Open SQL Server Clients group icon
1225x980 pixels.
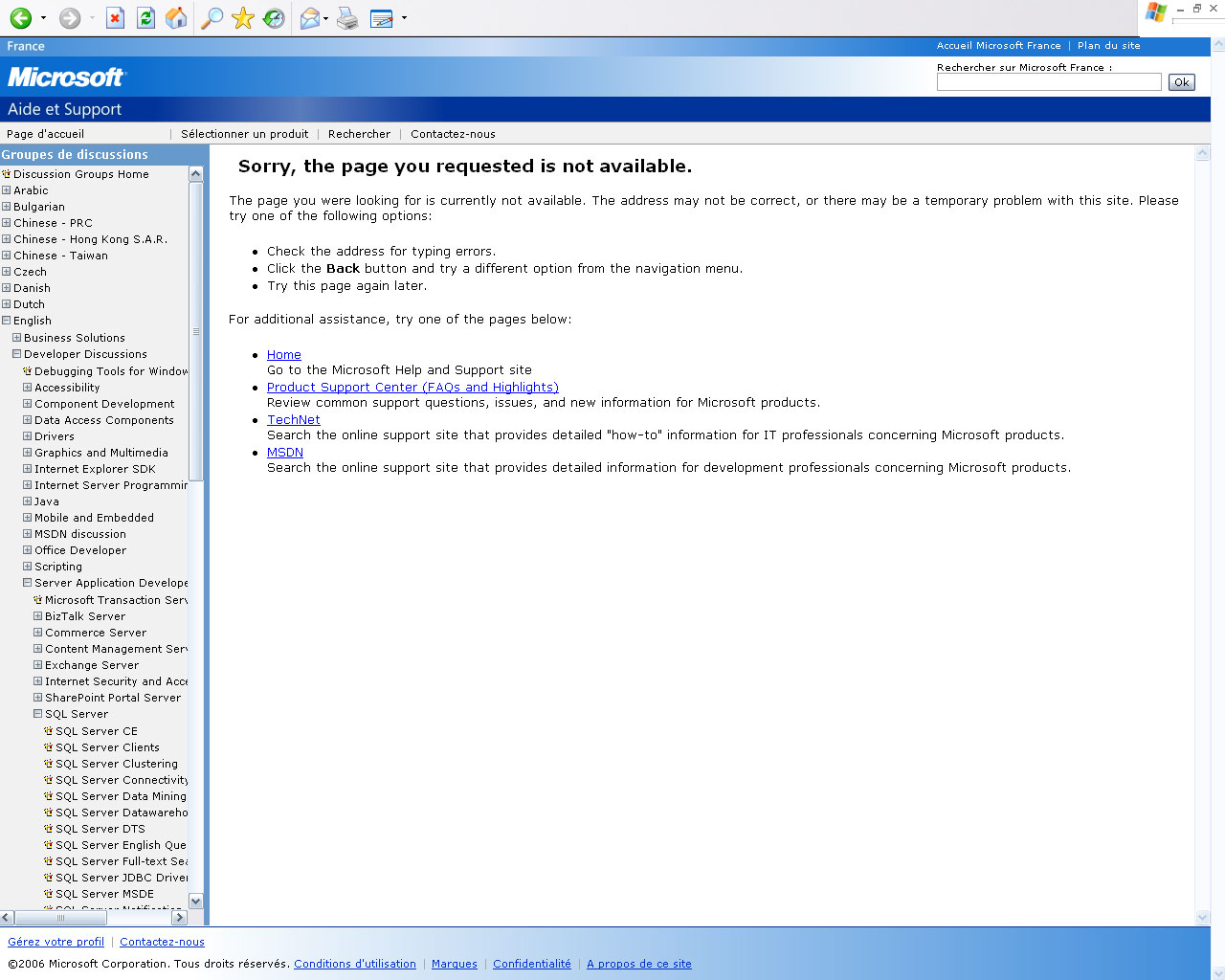click(49, 747)
